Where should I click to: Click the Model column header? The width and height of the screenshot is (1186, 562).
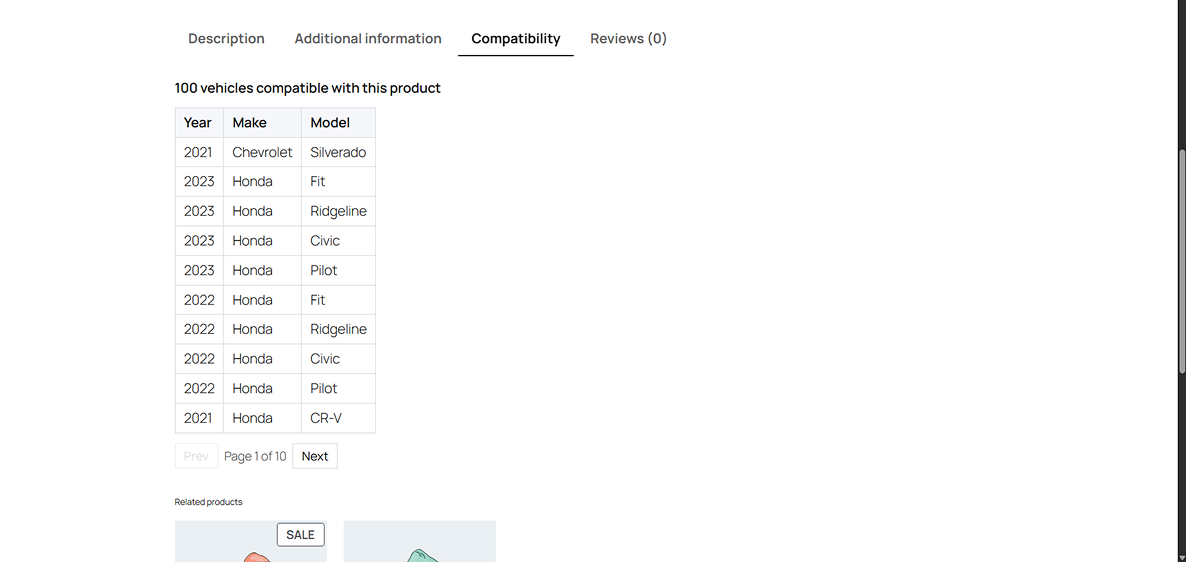(338, 123)
